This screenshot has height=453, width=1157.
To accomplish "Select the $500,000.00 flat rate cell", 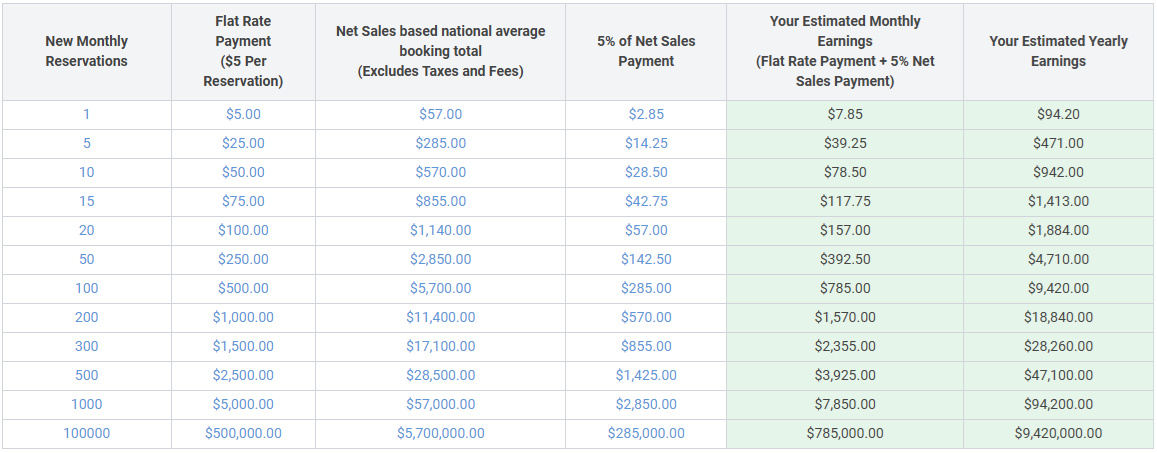I will (x=243, y=433).
